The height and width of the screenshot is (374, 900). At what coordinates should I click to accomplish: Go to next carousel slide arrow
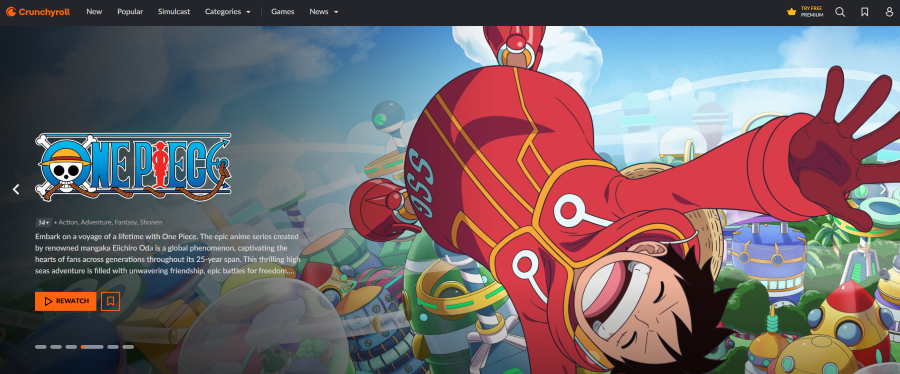[x=883, y=189]
